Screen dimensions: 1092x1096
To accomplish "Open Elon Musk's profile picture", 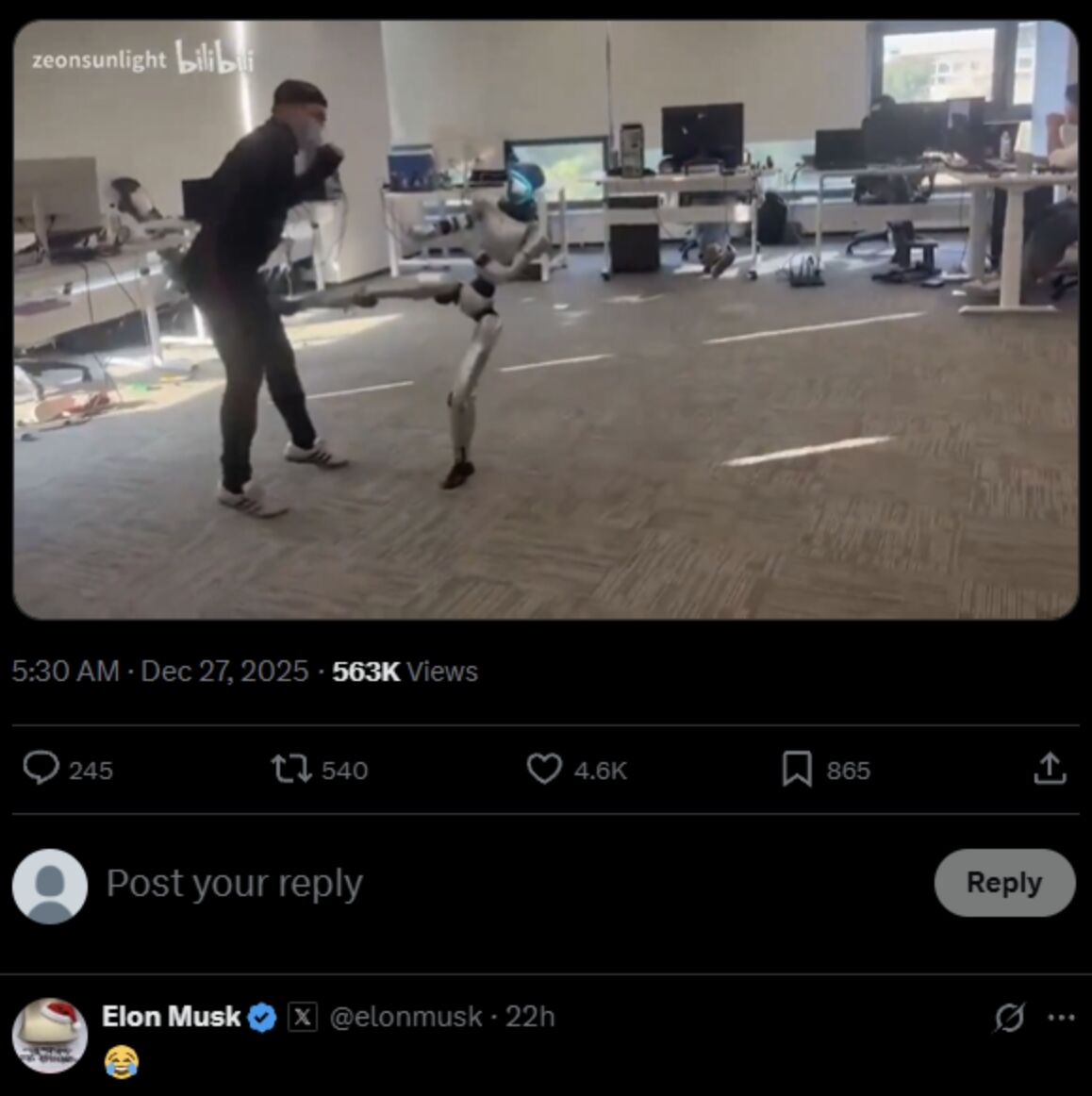I will point(50,1035).
